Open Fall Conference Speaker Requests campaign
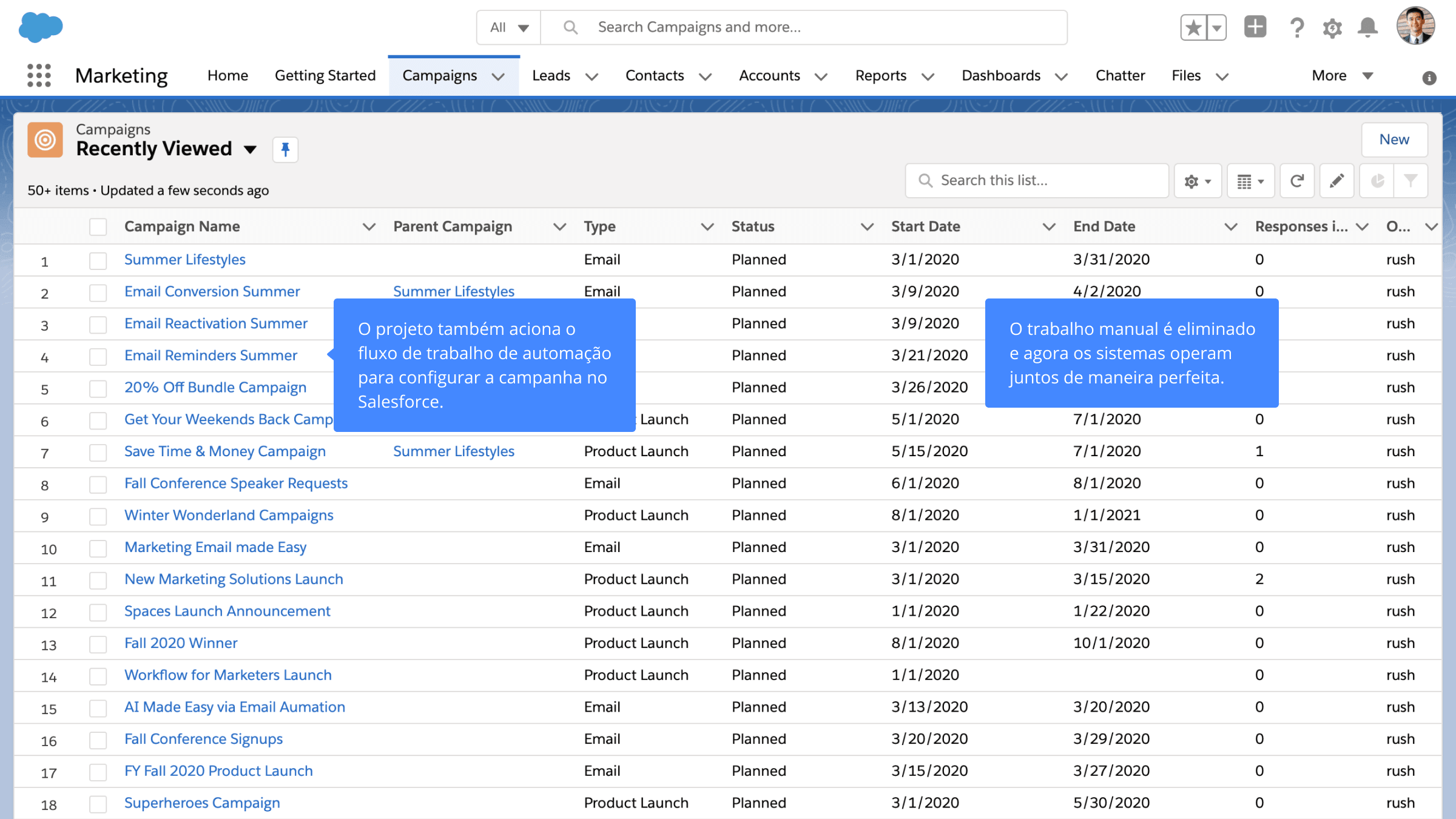Viewport: 1456px width, 819px height. point(236,484)
